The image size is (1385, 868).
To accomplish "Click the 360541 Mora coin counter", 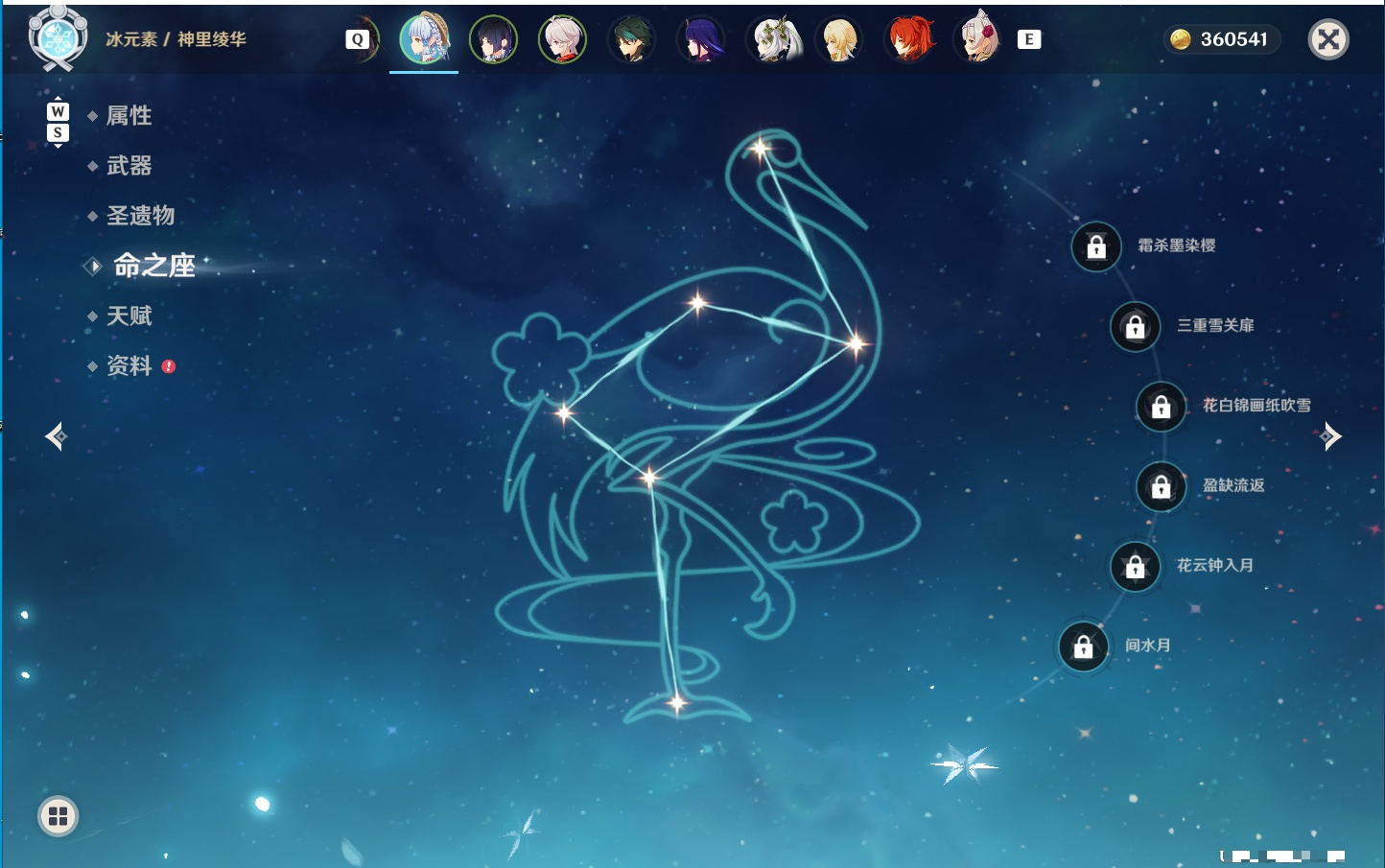I will pos(1222,39).
